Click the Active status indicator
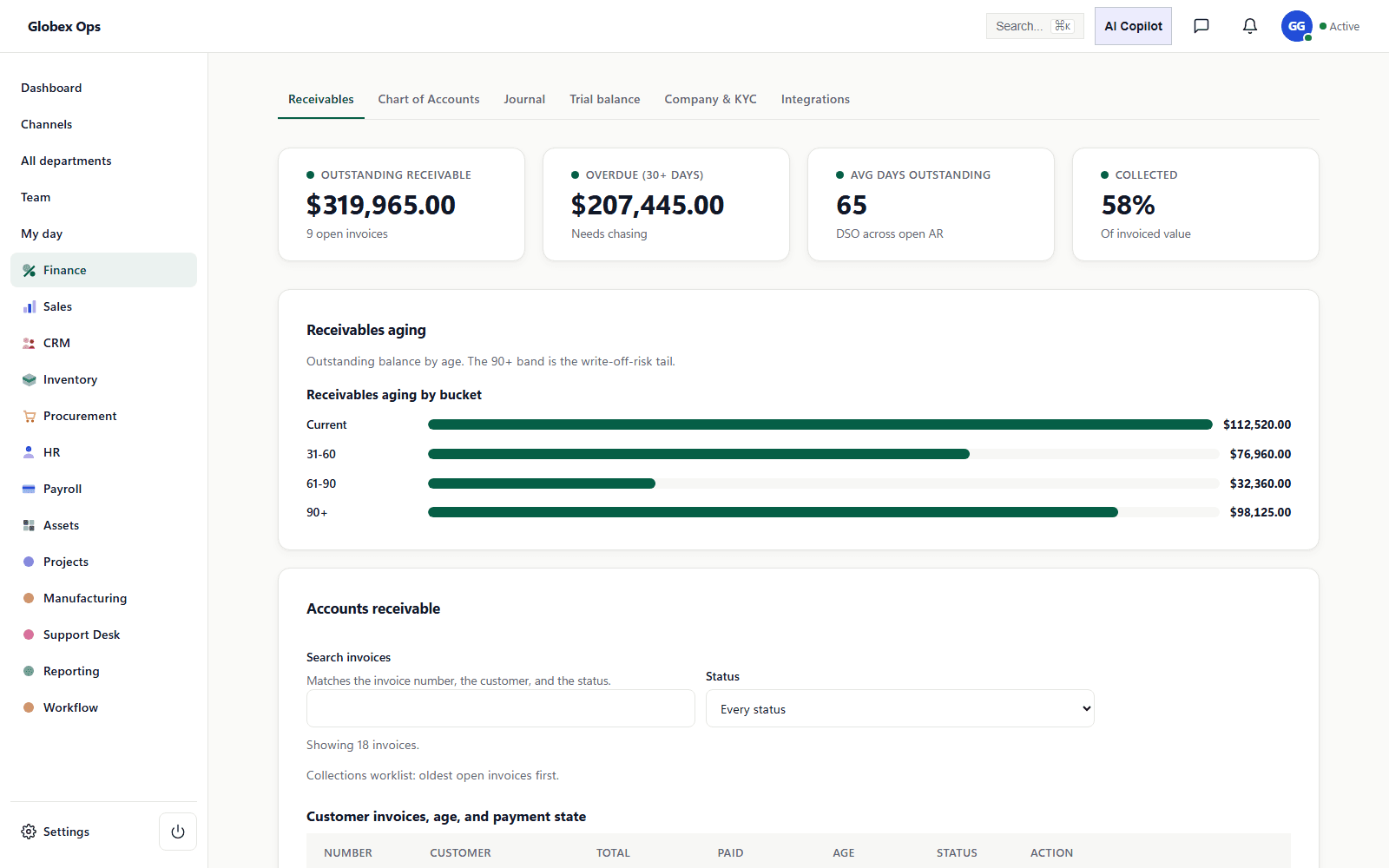Viewport: 1389px width, 868px height. pos(1340,26)
